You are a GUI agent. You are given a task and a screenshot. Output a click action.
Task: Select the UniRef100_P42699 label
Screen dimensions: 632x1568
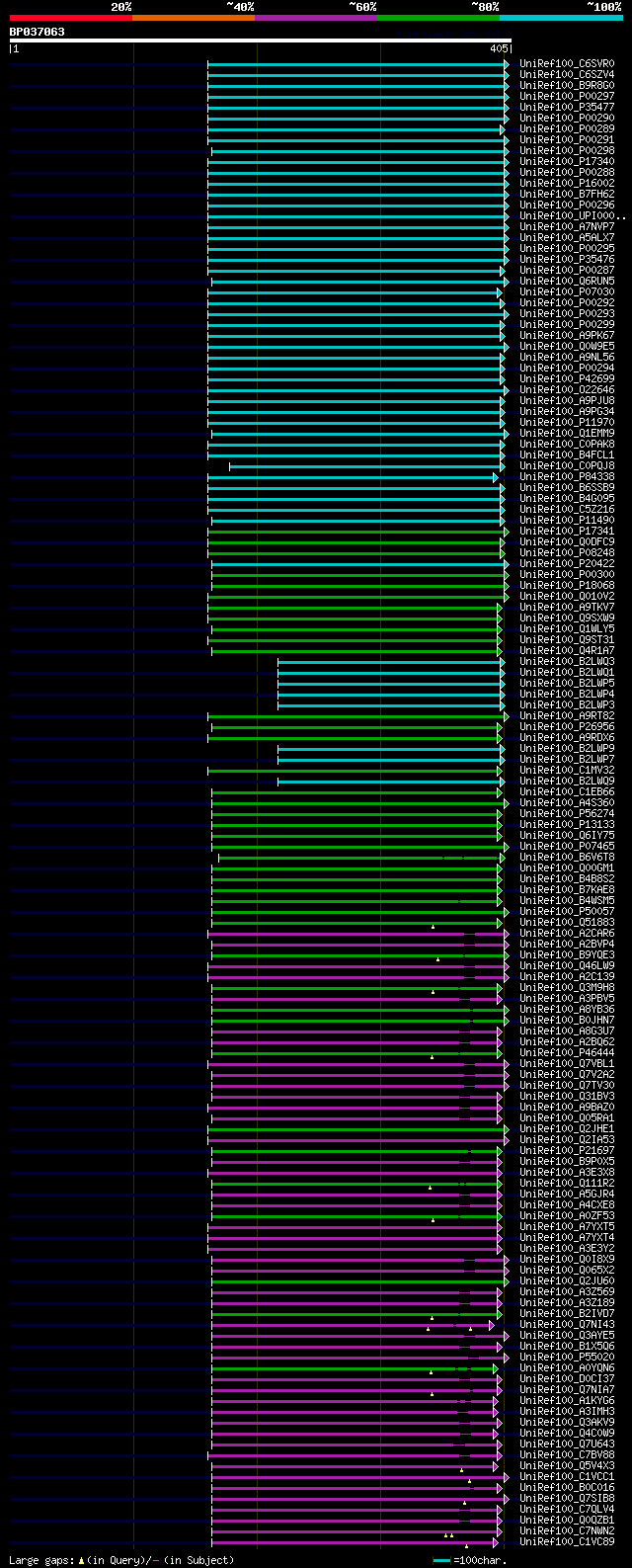click(567, 378)
